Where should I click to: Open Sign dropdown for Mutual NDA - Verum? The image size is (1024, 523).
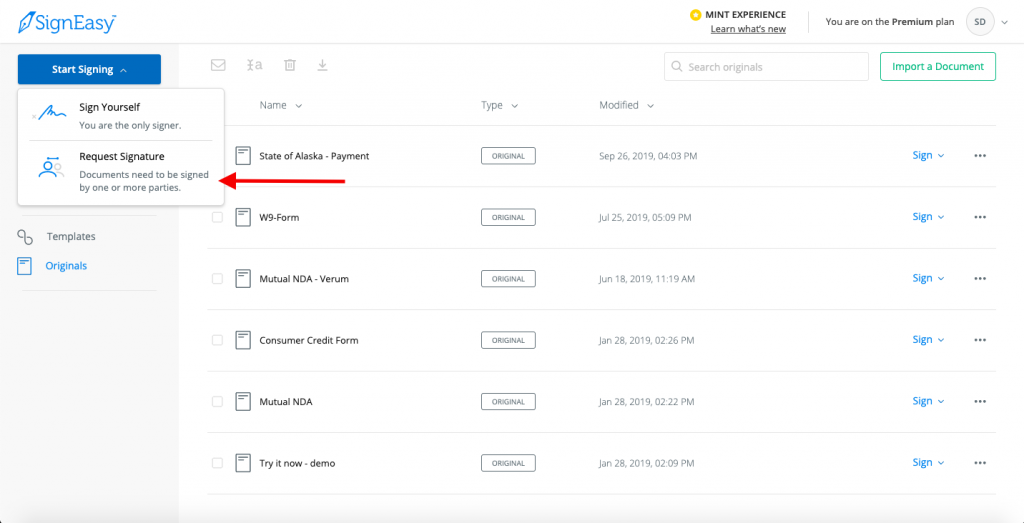[x=928, y=278]
